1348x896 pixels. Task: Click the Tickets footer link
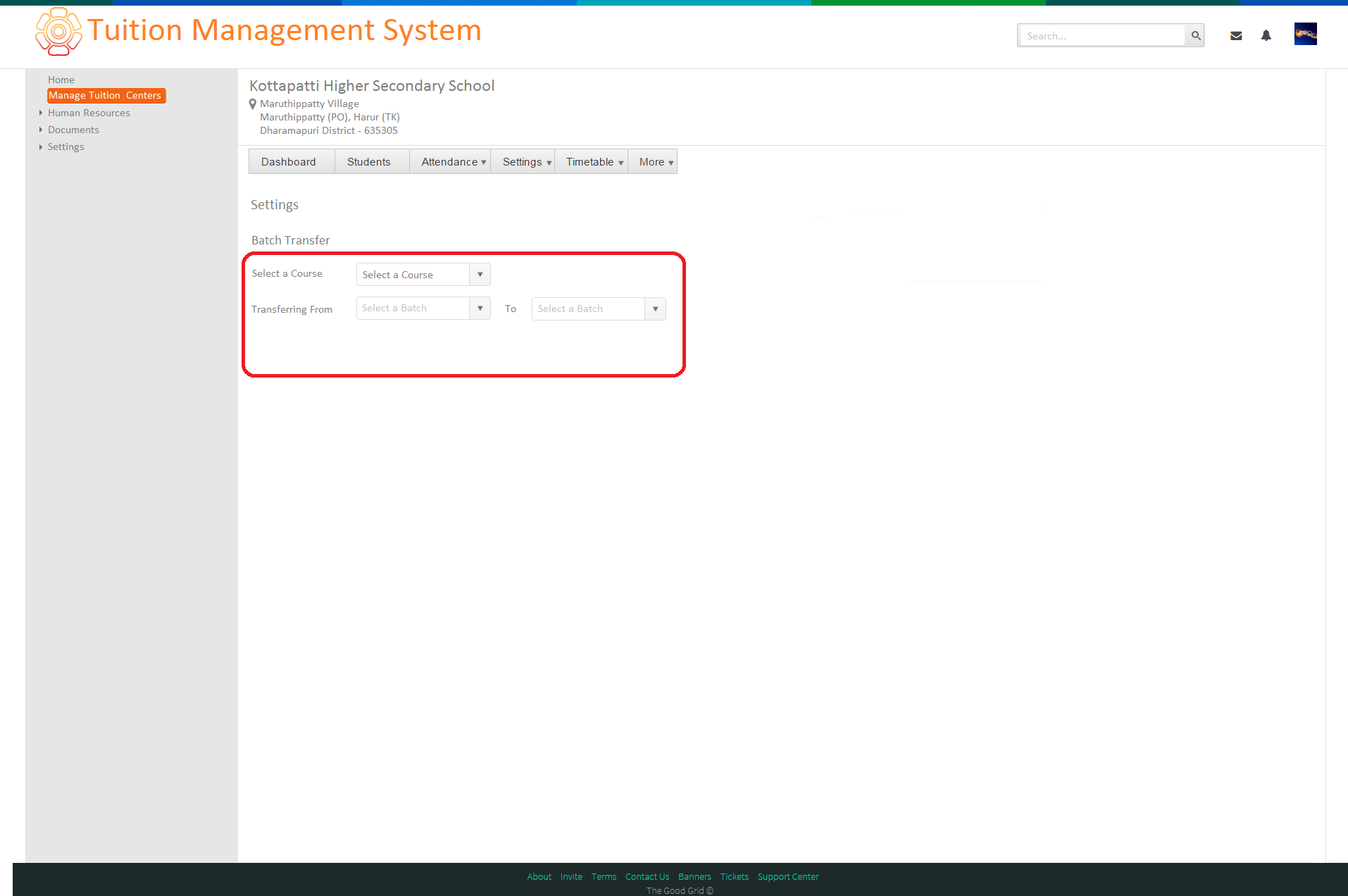coord(734,876)
